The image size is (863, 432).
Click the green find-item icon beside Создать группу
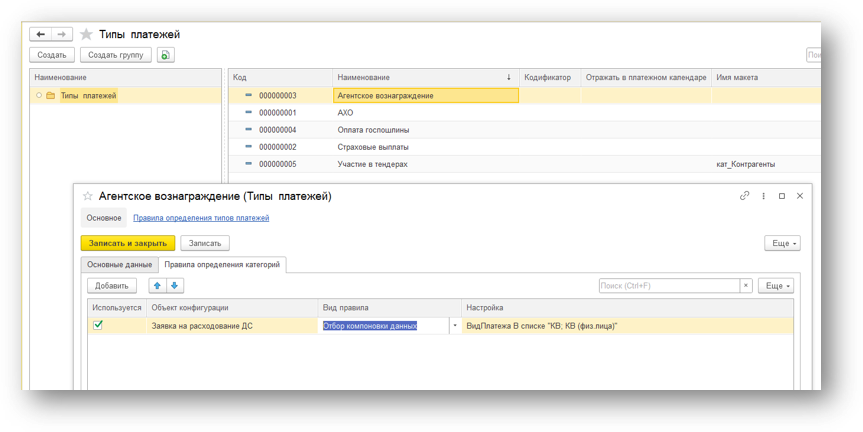166,55
